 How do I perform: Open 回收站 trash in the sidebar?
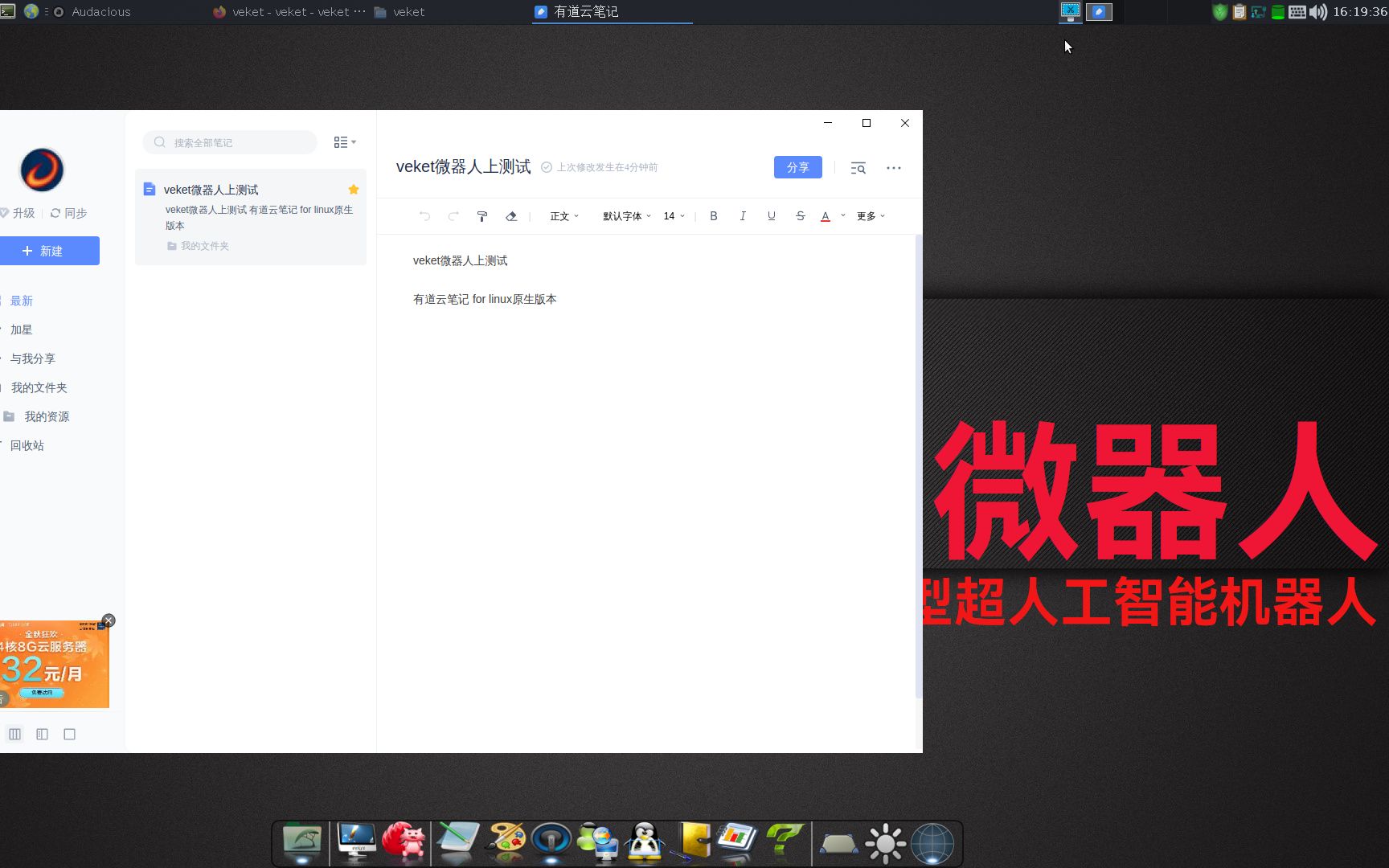pos(27,445)
